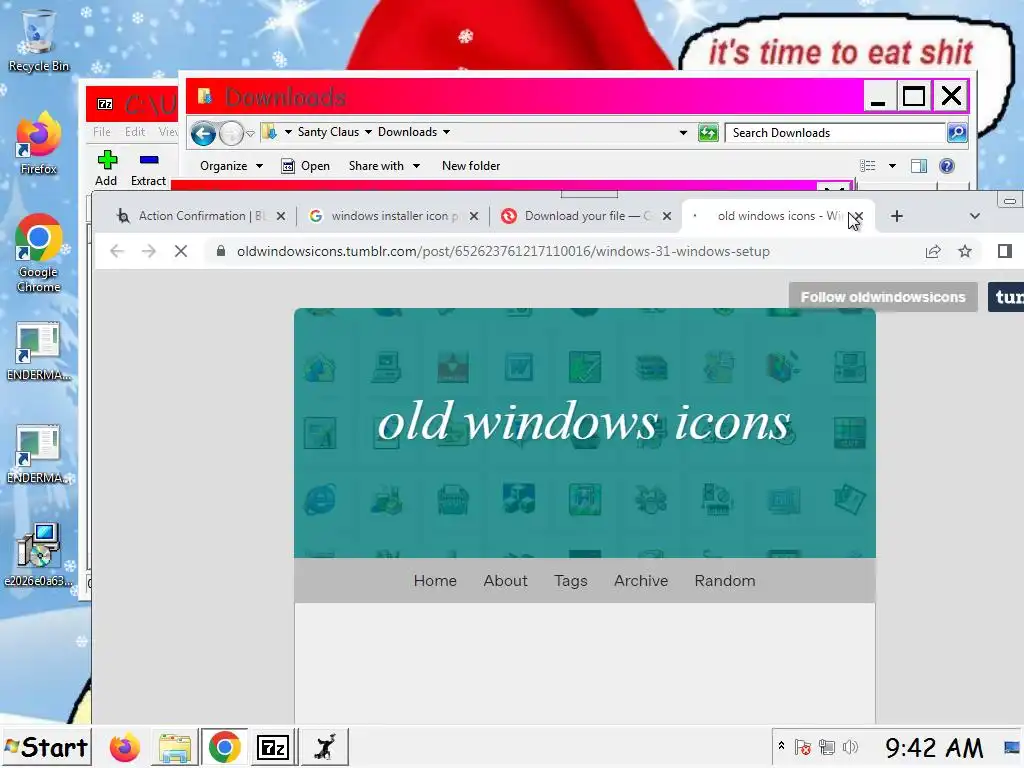The image size is (1024, 768).
Task: Open Chrome tab search chevron
Action: tap(974, 216)
